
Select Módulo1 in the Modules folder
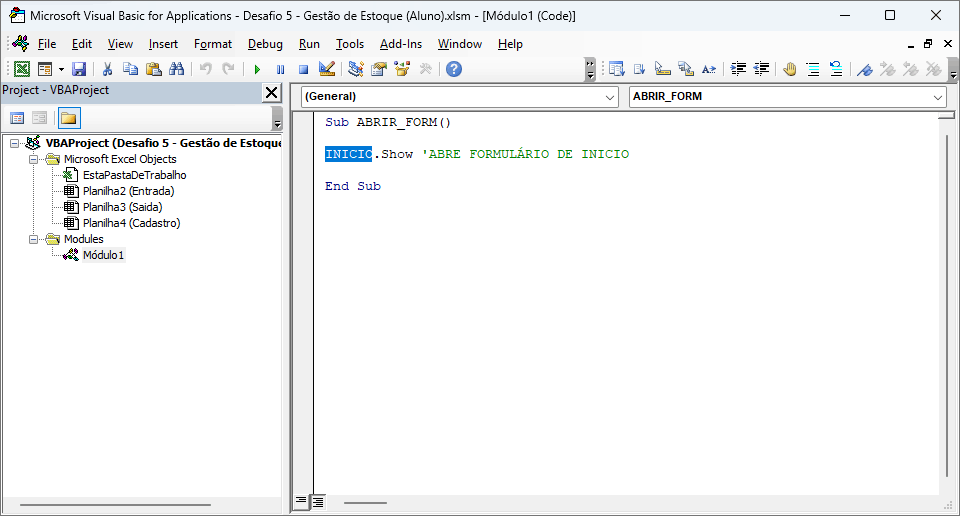click(x=103, y=255)
